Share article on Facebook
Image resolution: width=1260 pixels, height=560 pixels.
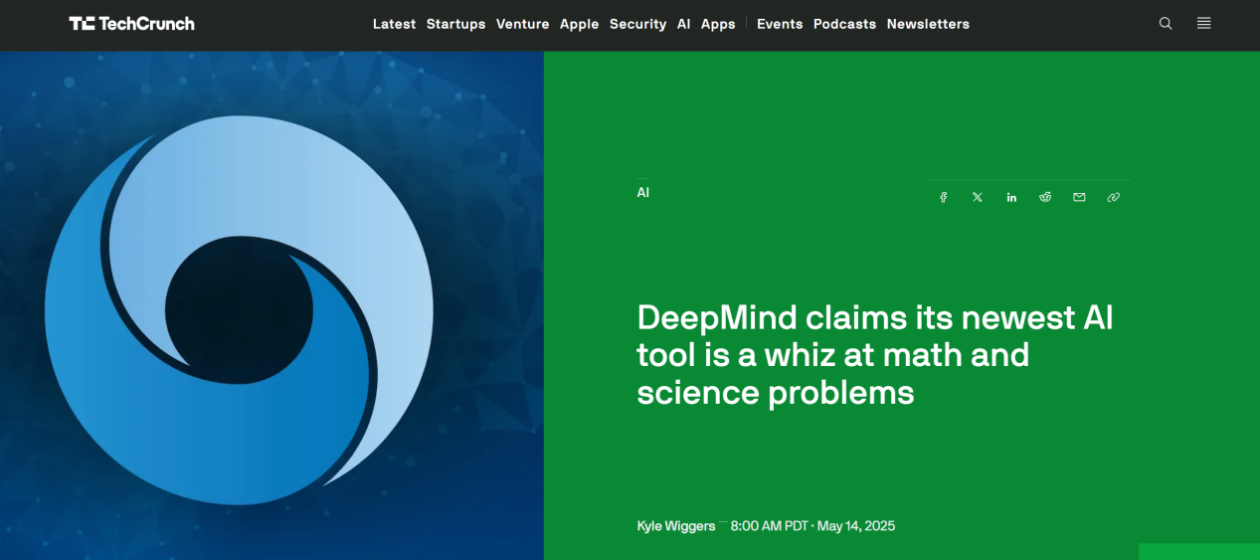tap(943, 198)
